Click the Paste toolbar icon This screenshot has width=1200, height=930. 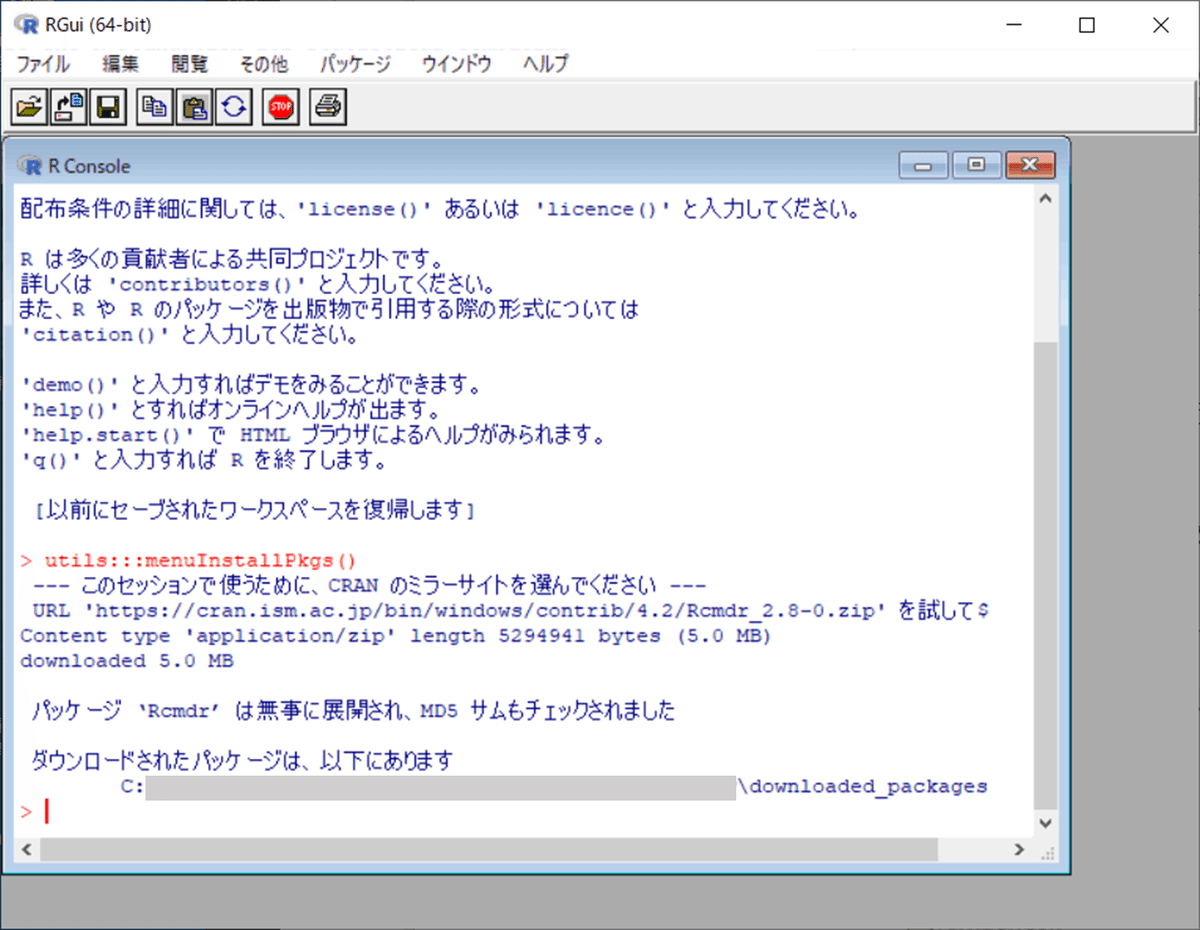pyautogui.click(x=194, y=107)
